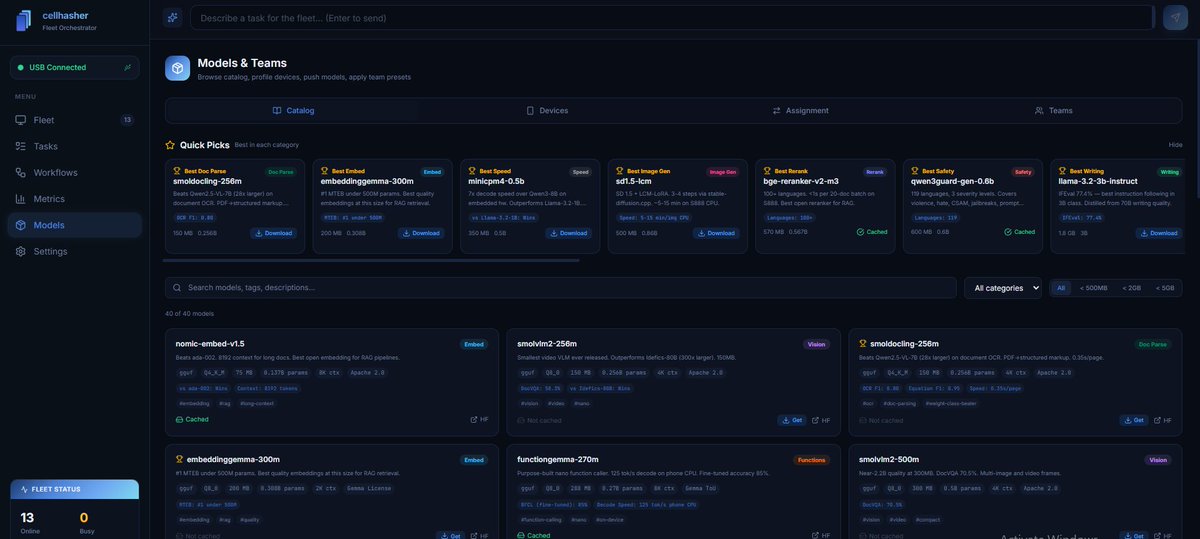Switch to the Teams tab

click(1053, 110)
